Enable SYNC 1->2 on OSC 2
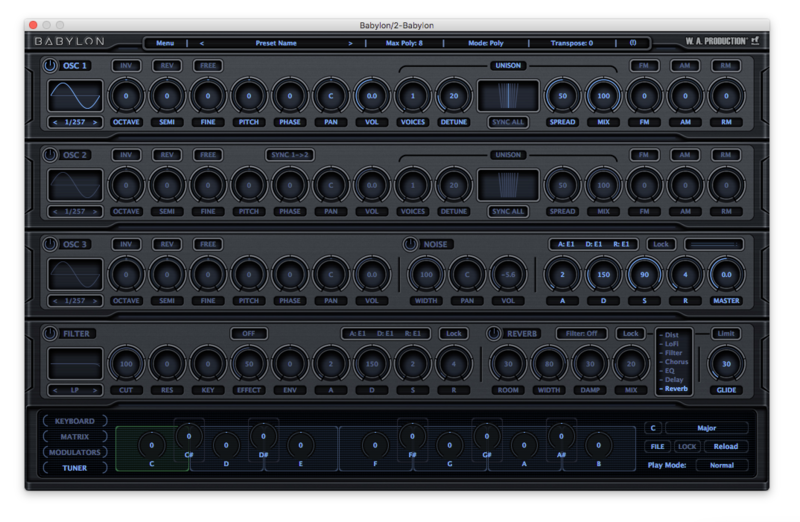 click(291, 155)
